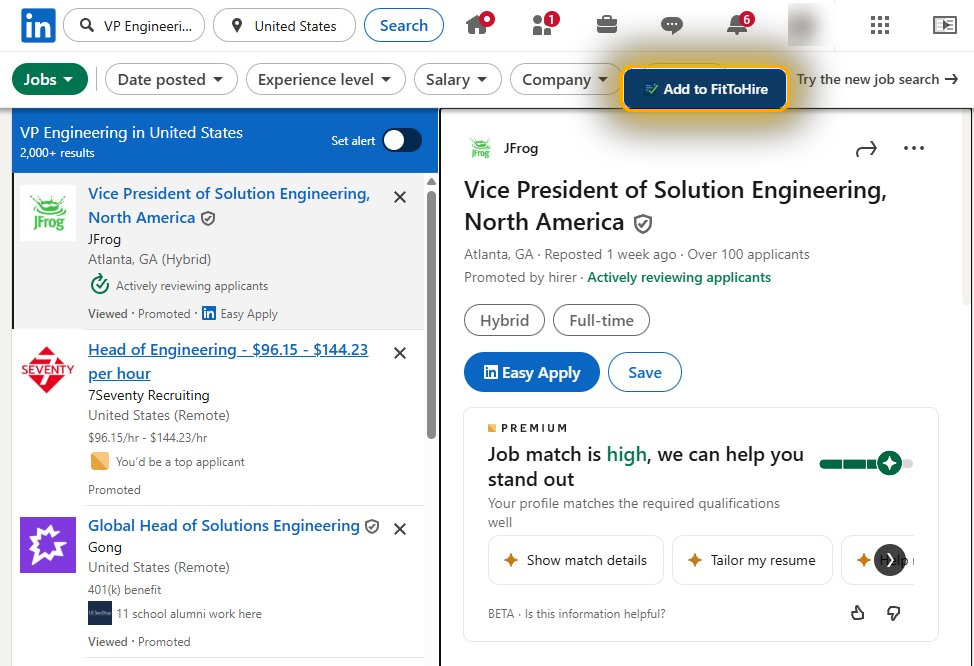Viewport: 974px width, 666px height.
Task: Go to the Home feed icon
Action: 480,24
